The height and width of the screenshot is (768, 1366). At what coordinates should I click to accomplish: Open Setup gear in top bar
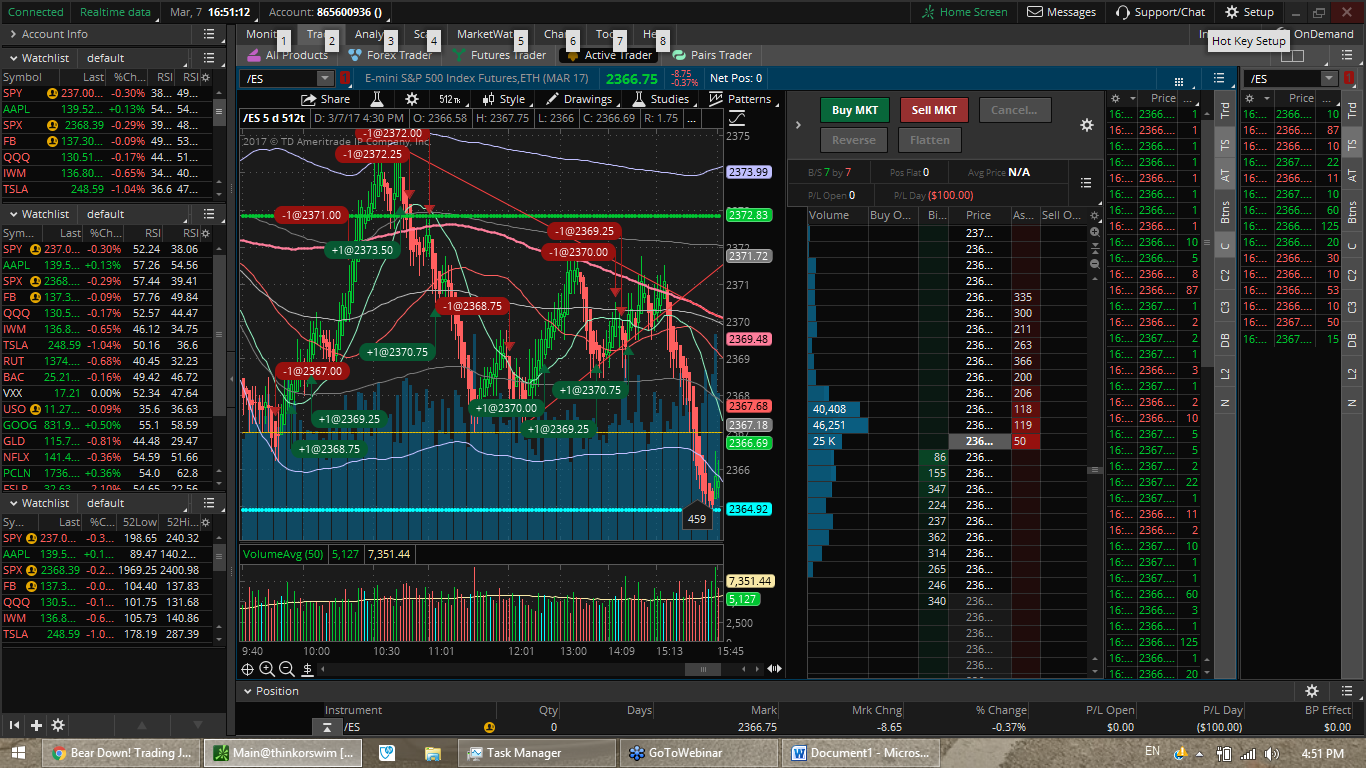coord(1249,12)
